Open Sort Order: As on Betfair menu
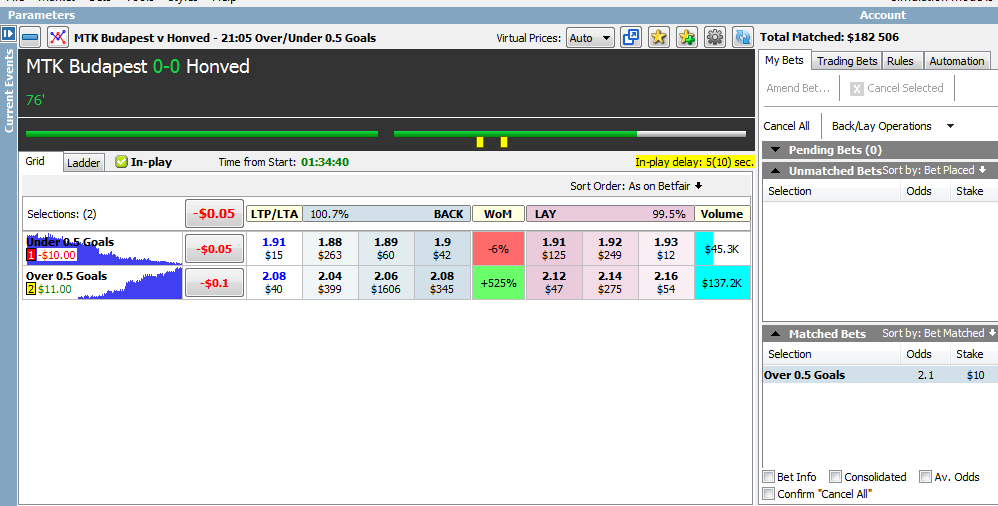The width and height of the screenshot is (998, 506). pos(636,186)
